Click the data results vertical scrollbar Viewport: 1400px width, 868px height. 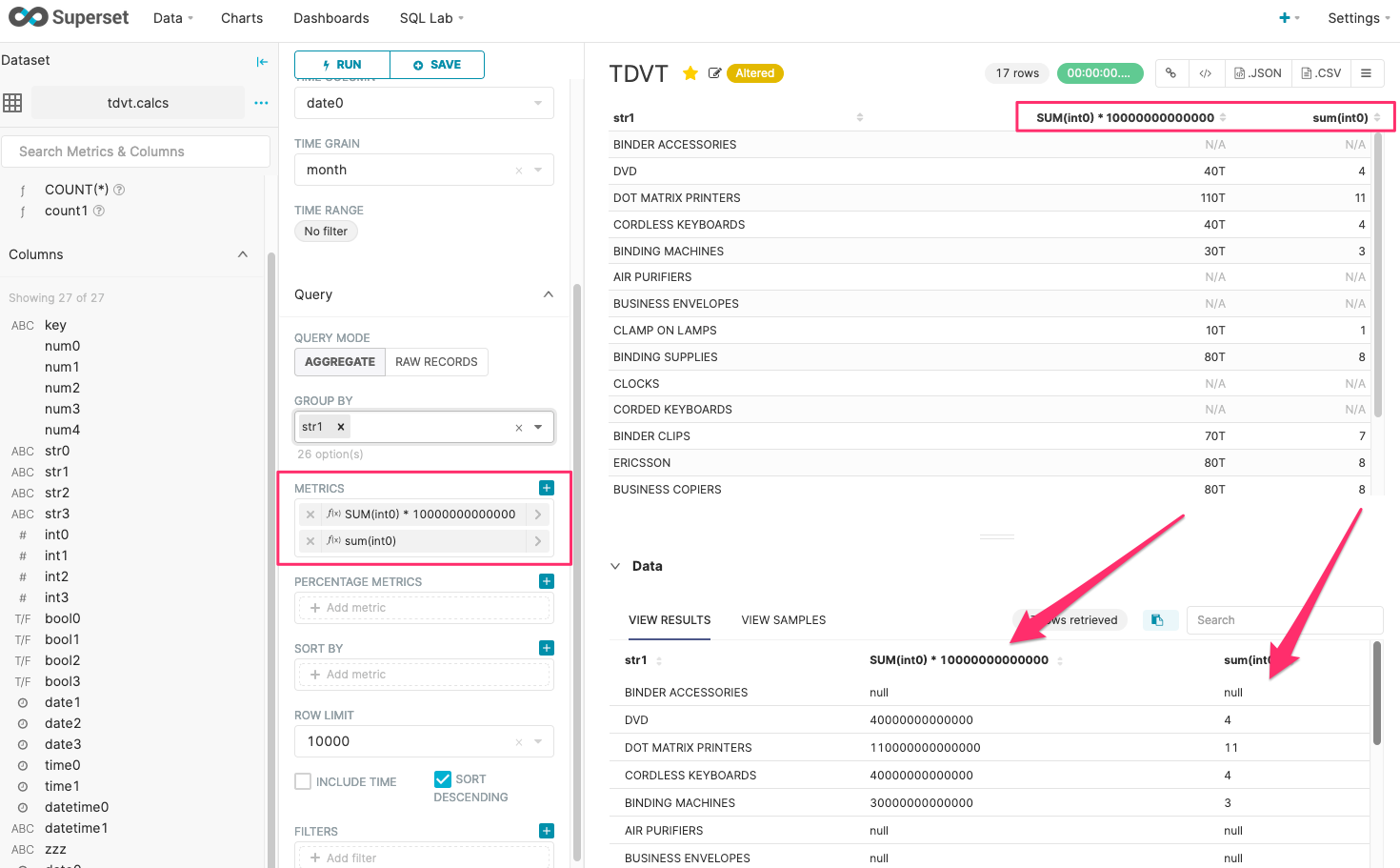tap(1377, 694)
